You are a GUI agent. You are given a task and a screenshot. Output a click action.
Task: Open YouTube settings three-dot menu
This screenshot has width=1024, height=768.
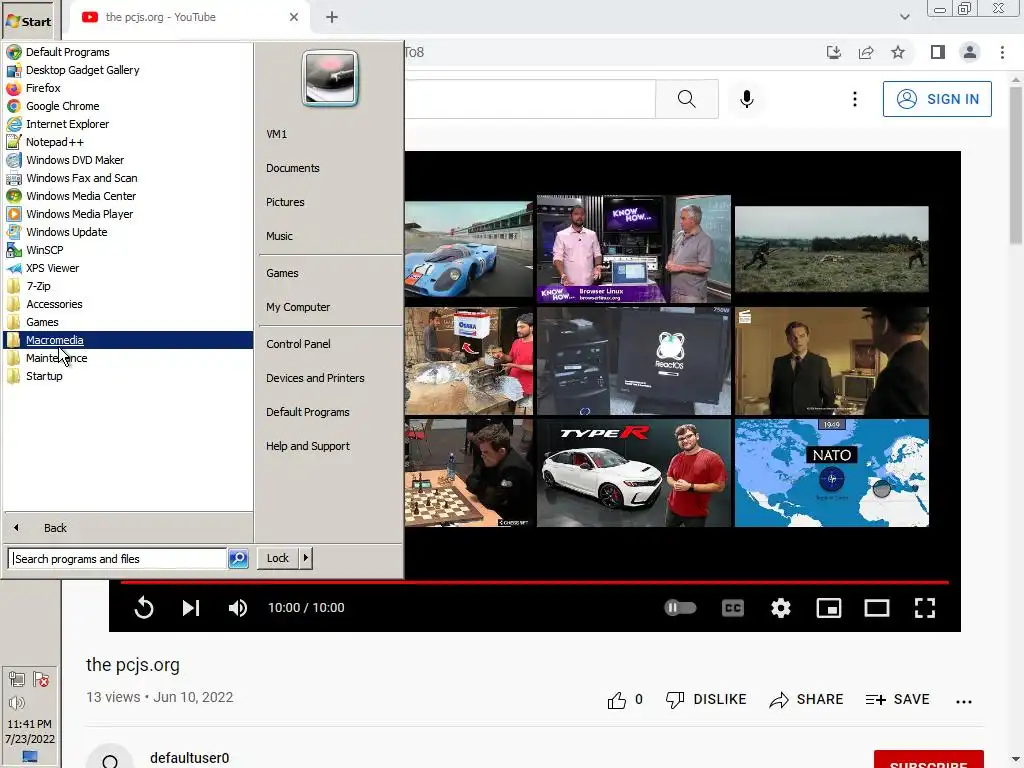[854, 99]
